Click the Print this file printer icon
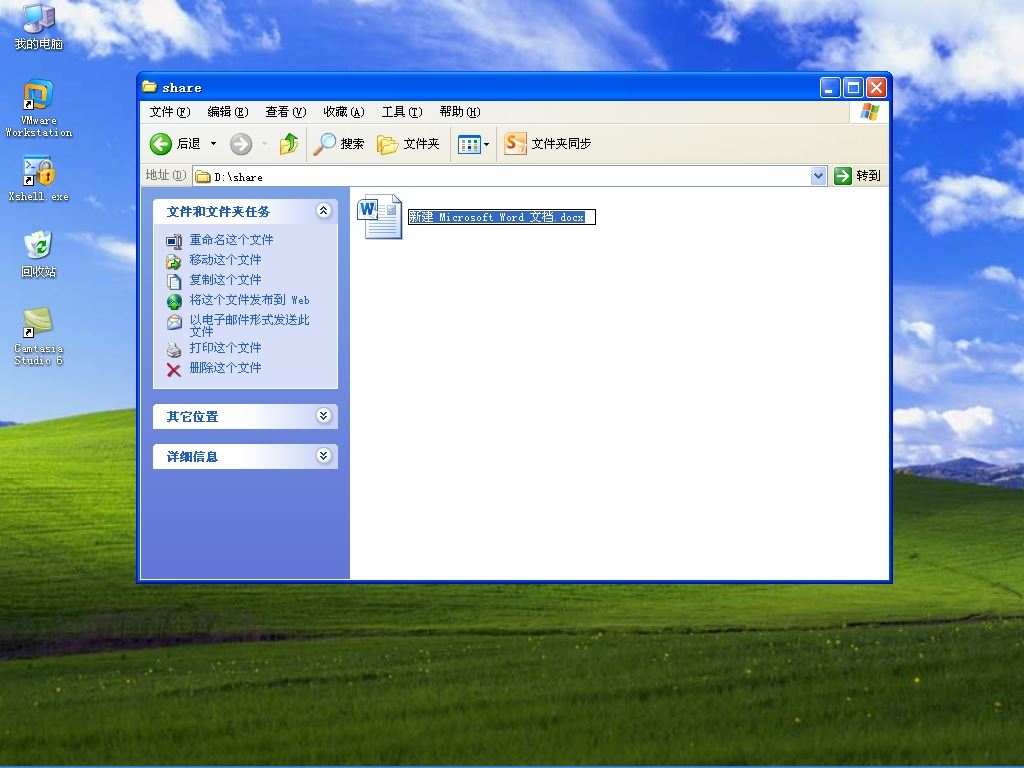The width and height of the screenshot is (1024, 768). (x=174, y=349)
